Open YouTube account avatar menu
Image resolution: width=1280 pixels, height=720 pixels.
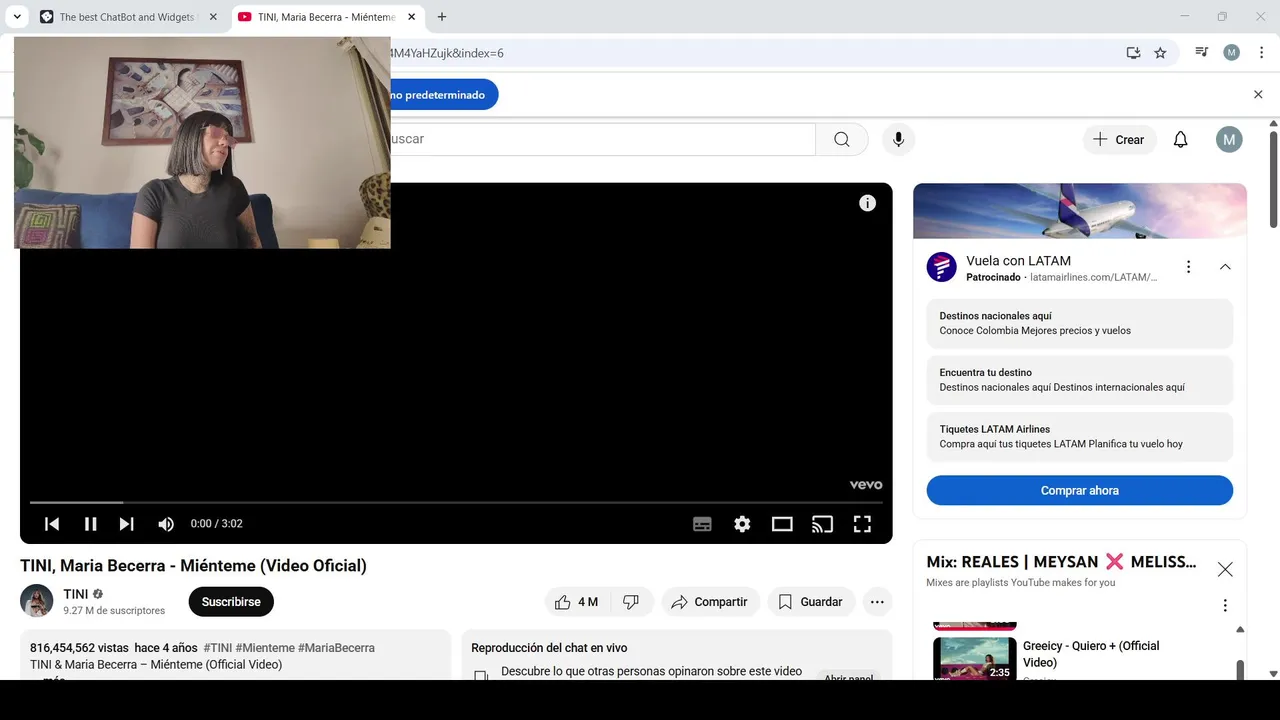pos(1229,139)
